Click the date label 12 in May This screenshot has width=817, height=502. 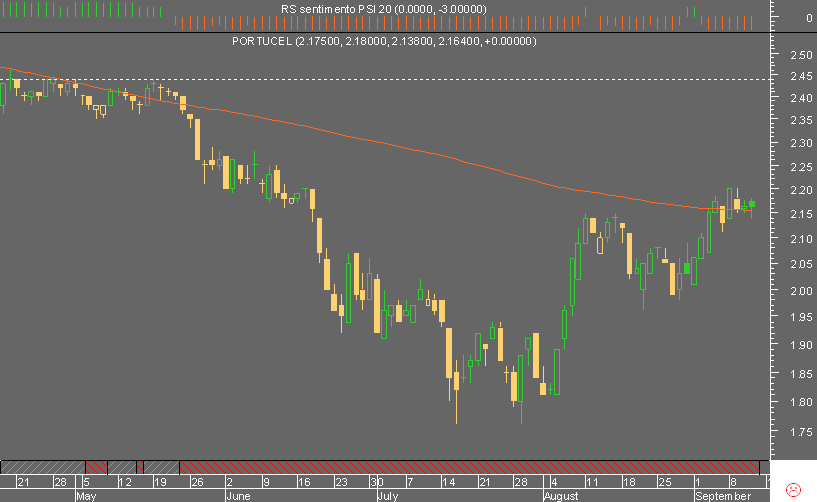[125, 482]
